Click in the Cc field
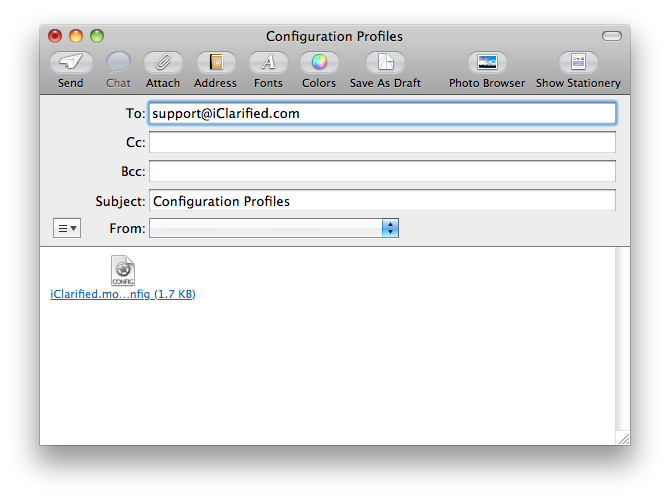Viewport: 670px width, 500px height. [x=382, y=143]
